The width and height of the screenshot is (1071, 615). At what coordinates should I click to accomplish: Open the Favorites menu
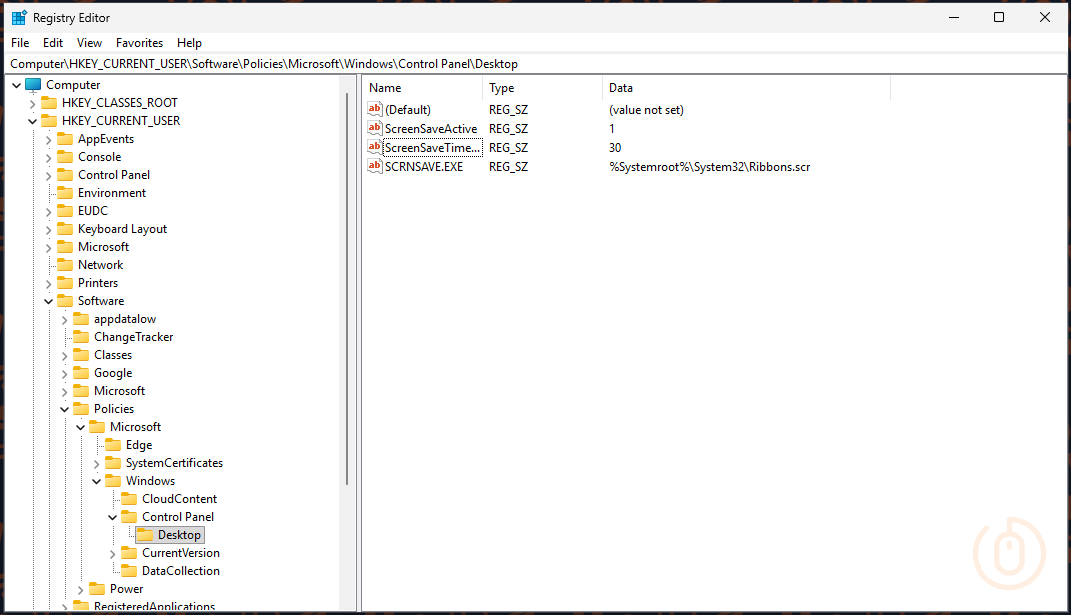[139, 42]
